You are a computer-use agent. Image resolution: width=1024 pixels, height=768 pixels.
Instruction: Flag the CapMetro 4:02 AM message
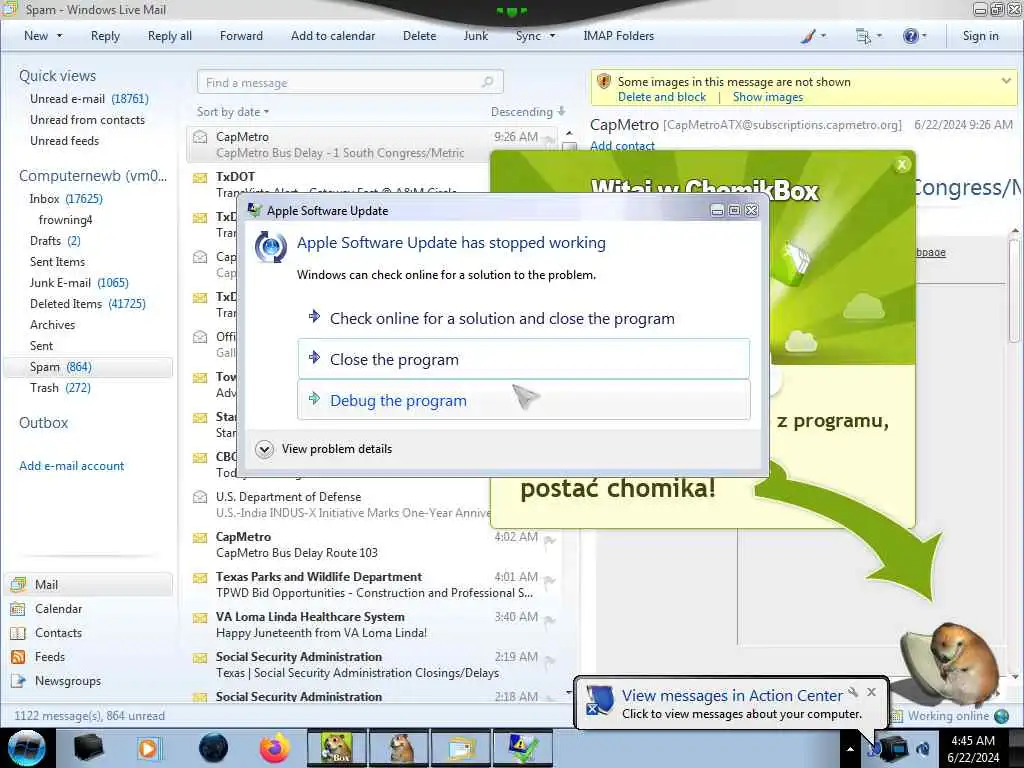coord(549,540)
